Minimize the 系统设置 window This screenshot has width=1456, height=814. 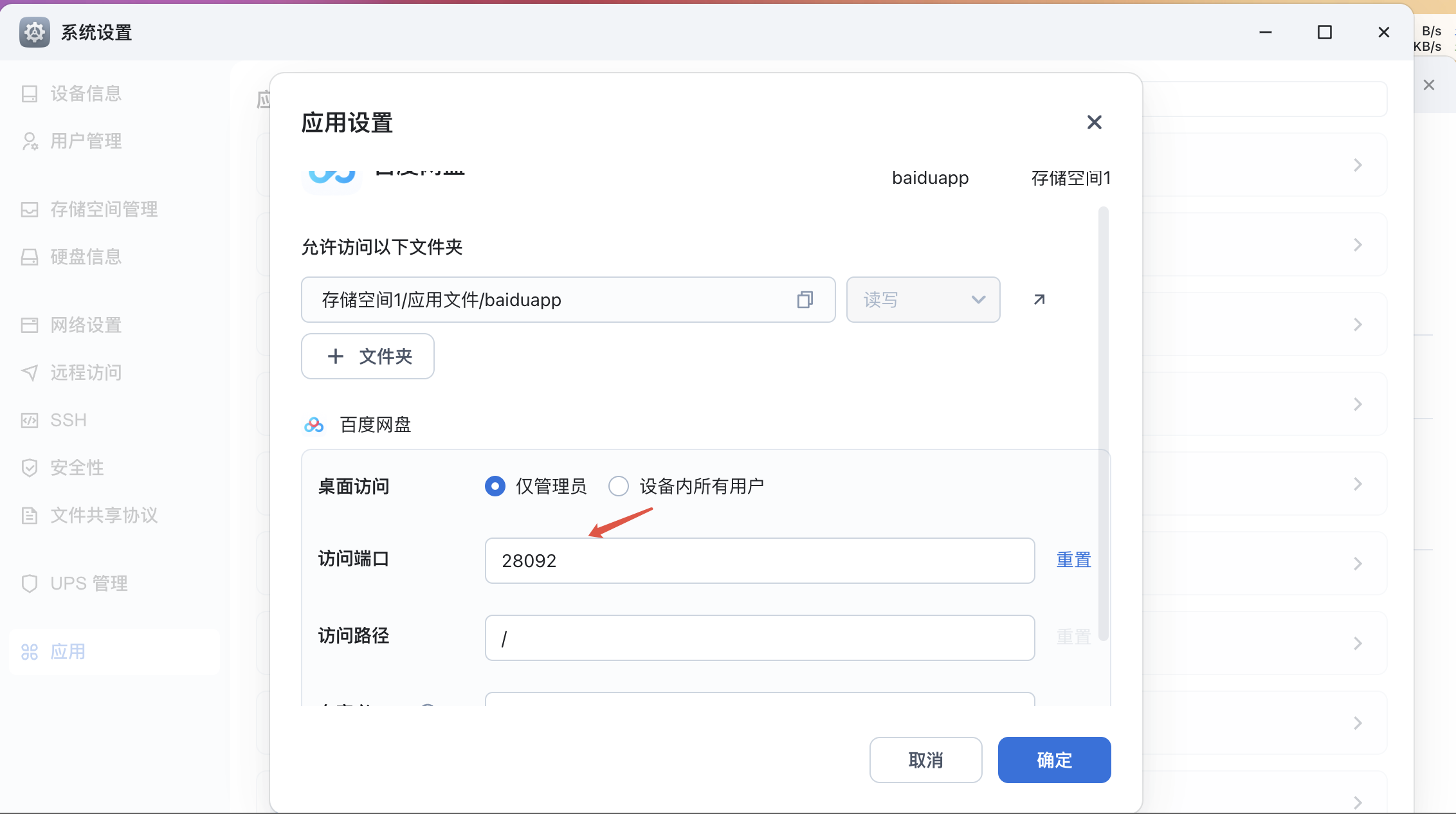tap(1266, 32)
